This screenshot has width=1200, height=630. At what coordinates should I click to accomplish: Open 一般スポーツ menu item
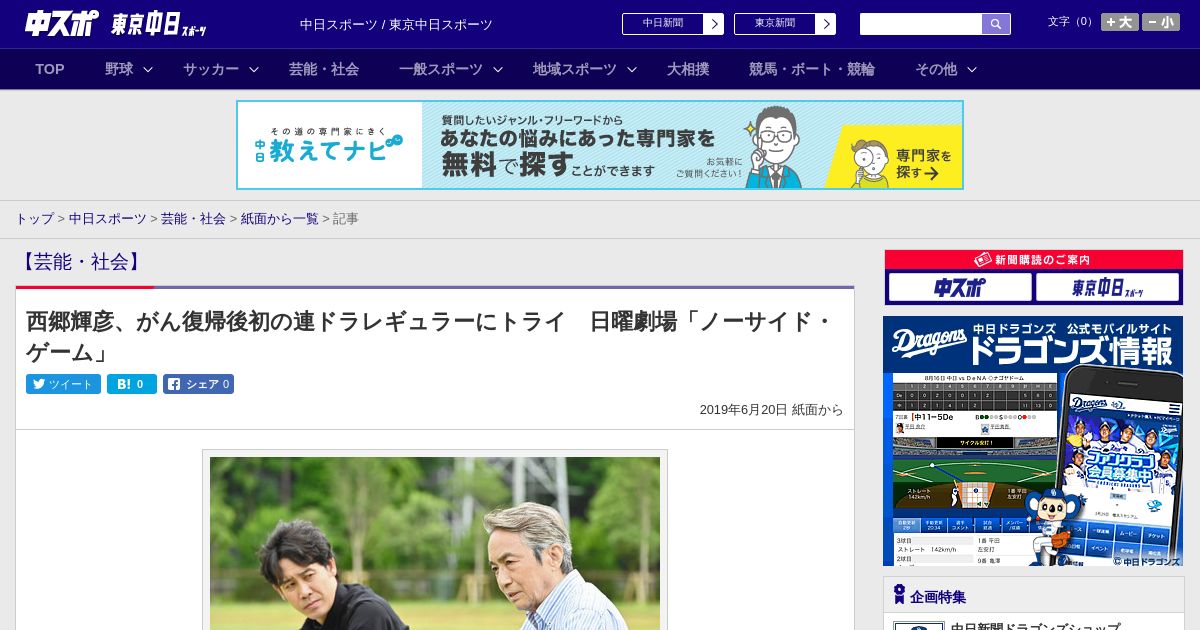[441, 69]
